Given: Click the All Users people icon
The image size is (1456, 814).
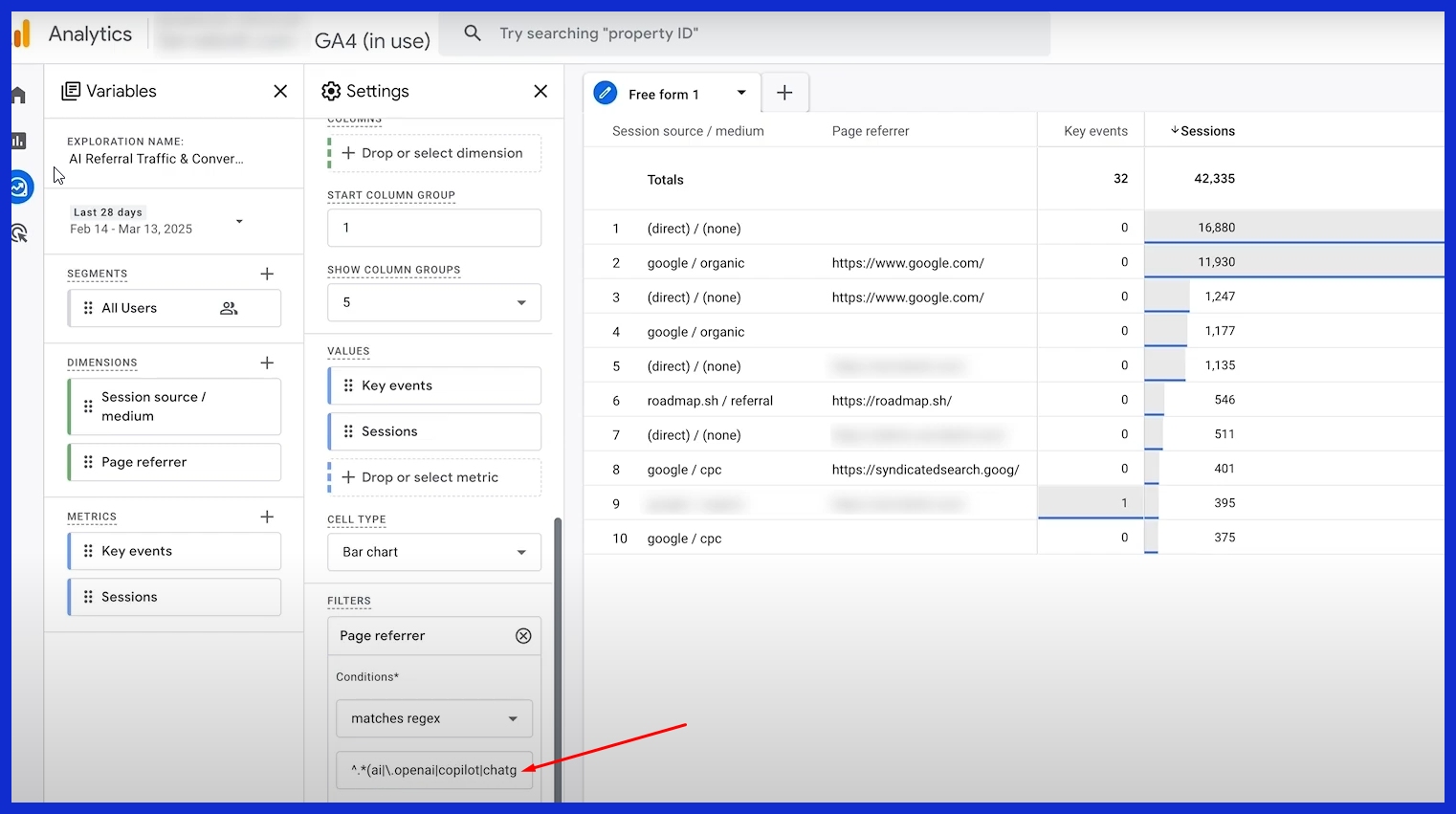Looking at the screenshot, I should click(x=229, y=308).
